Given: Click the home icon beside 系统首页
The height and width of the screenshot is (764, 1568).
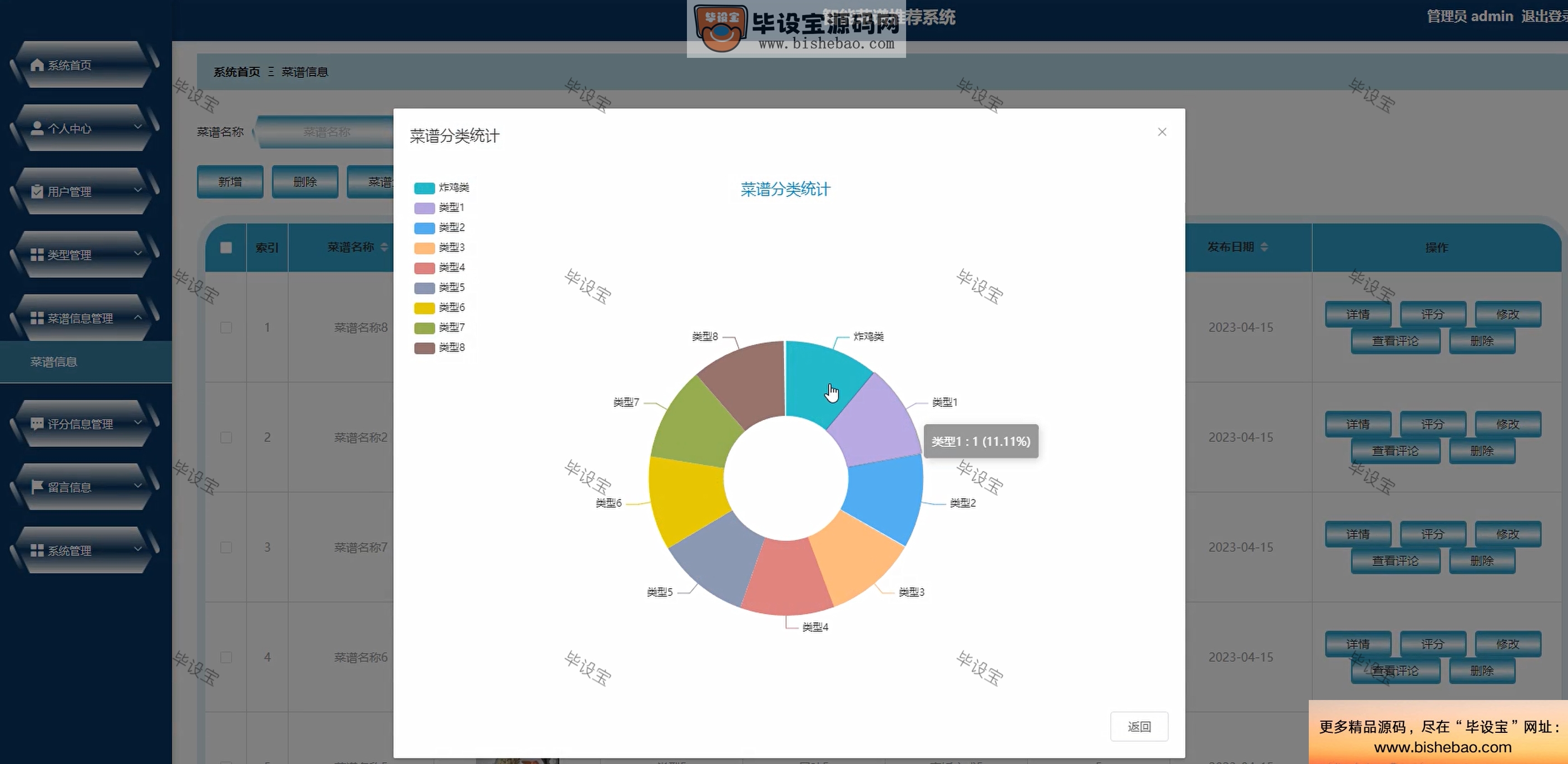Looking at the screenshot, I should click(37, 65).
